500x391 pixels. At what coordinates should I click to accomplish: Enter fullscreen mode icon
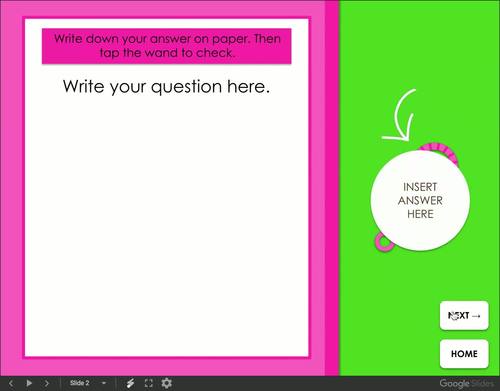[149, 383]
